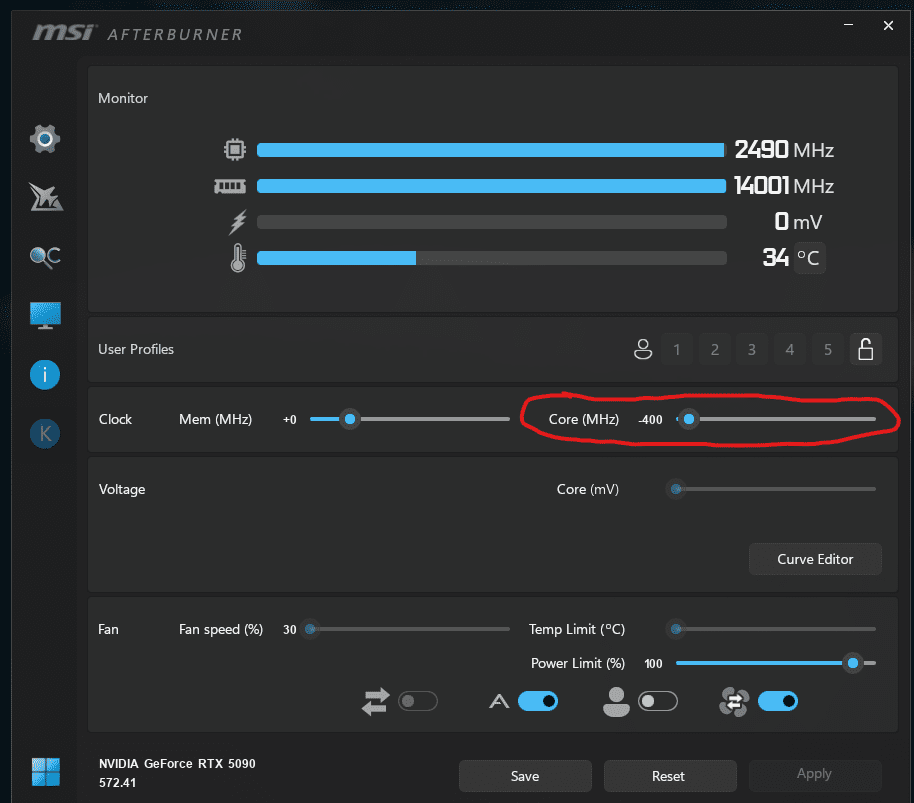
Task: Click the 30 fan speed value
Action: (290, 629)
